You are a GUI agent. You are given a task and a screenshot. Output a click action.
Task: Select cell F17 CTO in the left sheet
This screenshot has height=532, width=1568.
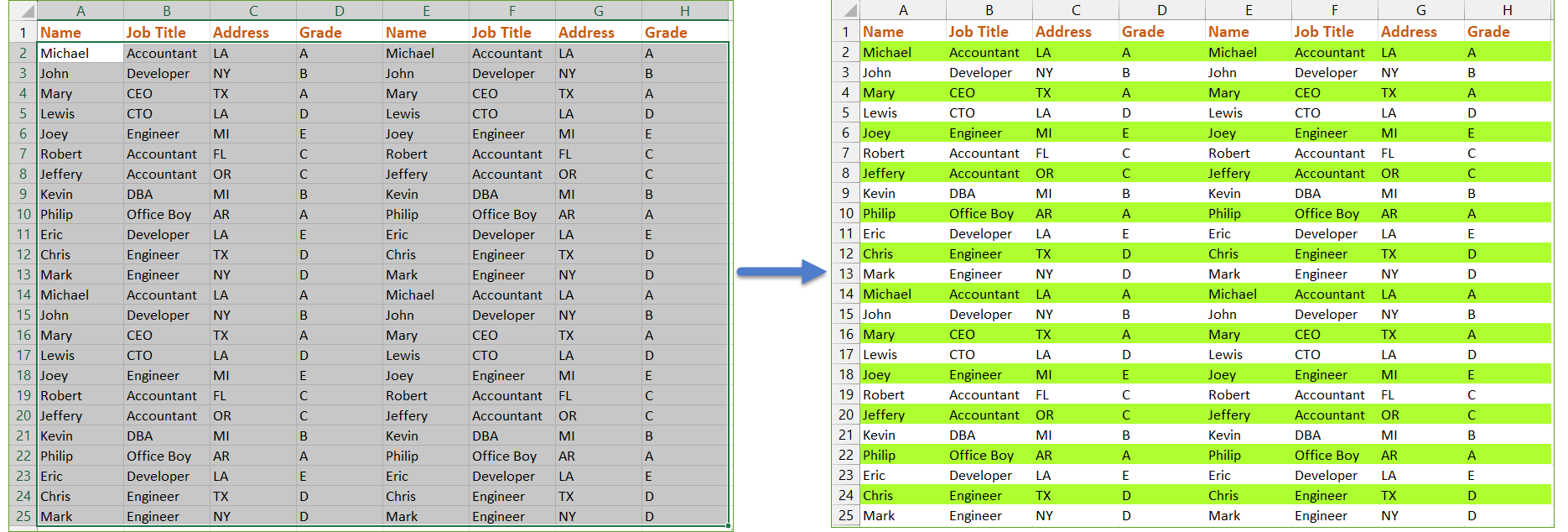pyautogui.click(x=512, y=355)
